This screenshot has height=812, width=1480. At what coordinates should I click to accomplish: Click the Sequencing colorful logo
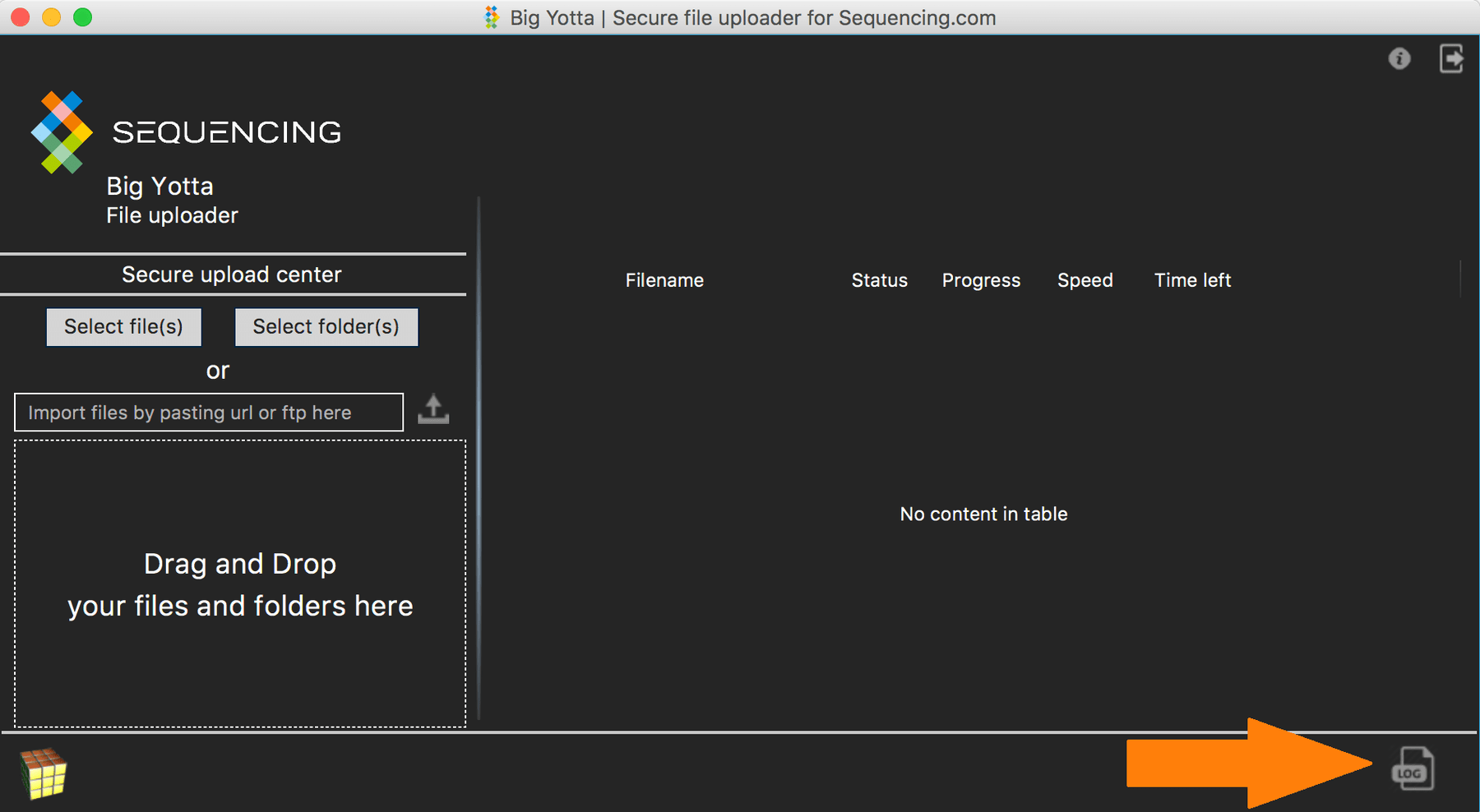click(62, 132)
